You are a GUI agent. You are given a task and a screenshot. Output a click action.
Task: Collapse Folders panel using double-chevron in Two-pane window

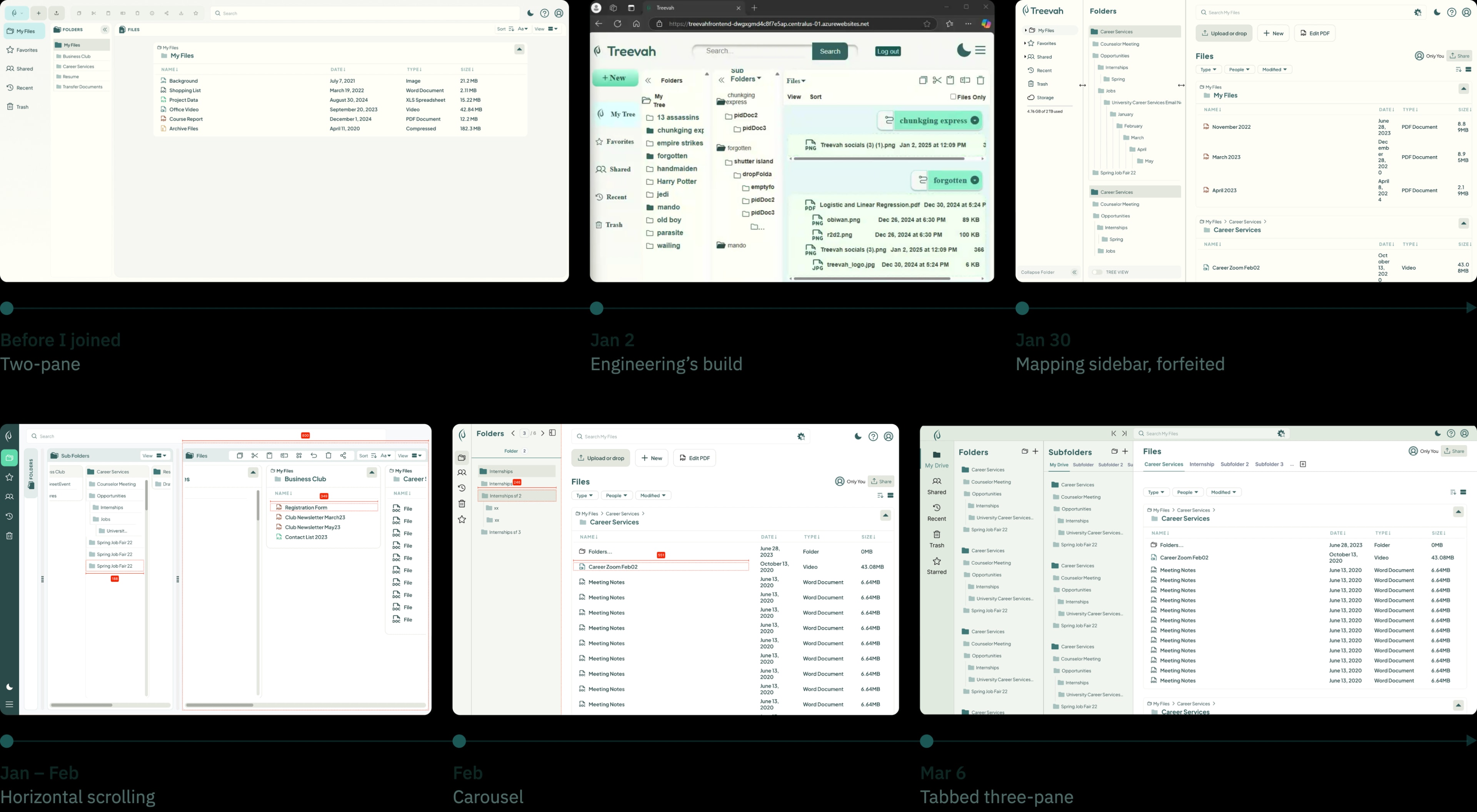coord(105,29)
